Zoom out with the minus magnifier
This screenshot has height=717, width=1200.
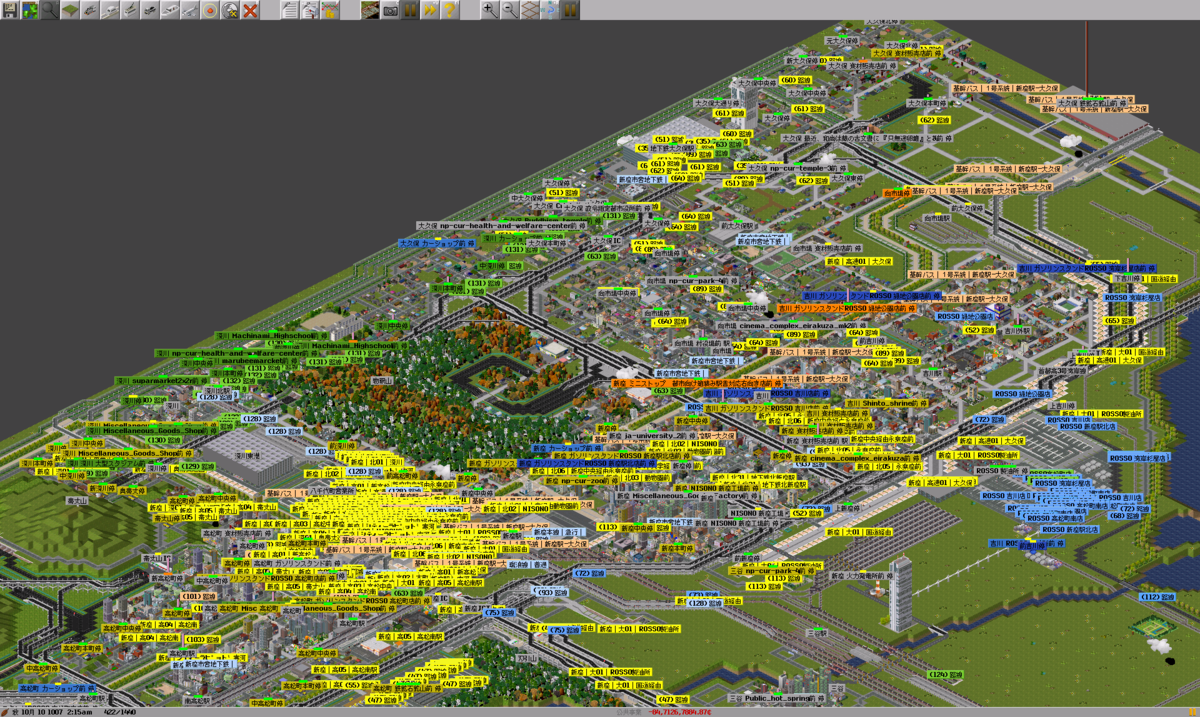[509, 10]
